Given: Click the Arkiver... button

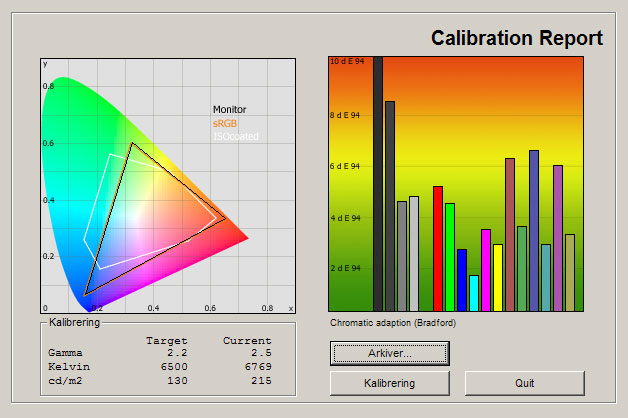Looking at the screenshot, I should click(390, 353).
